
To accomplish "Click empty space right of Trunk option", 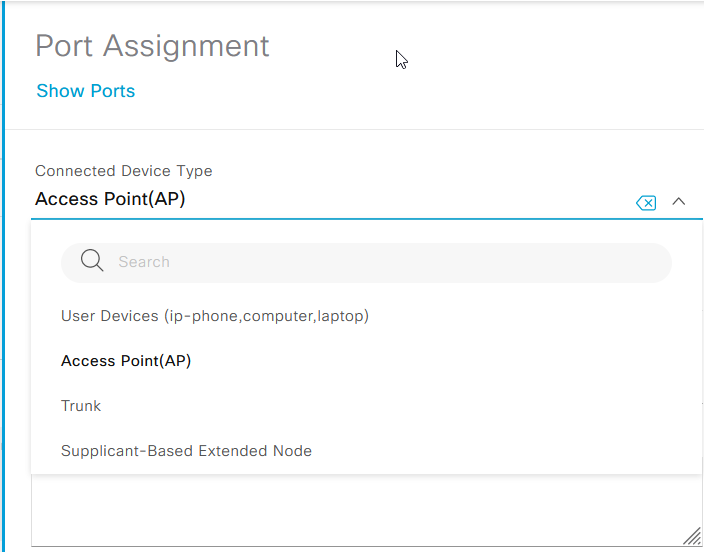I will click(x=400, y=406).
